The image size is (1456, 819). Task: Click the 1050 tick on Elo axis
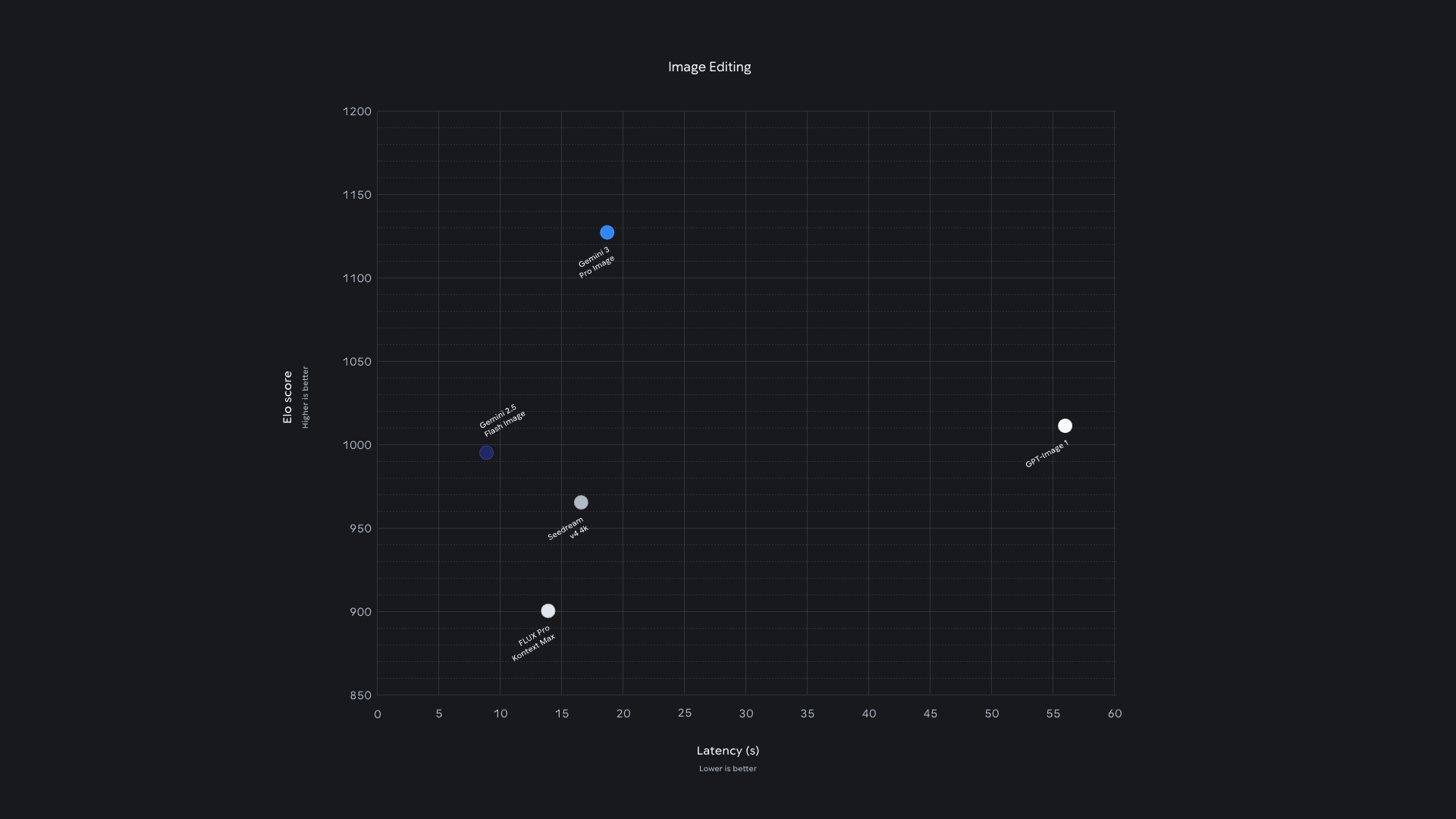356,362
